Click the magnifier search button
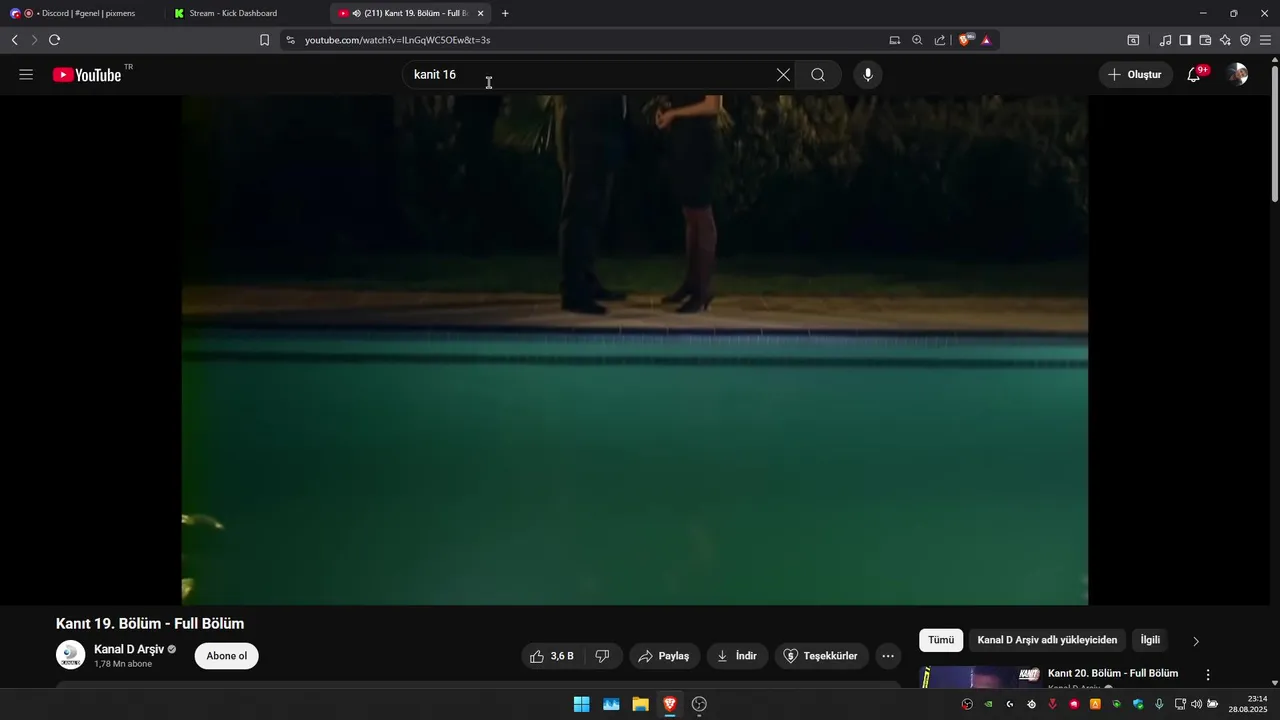 point(818,75)
